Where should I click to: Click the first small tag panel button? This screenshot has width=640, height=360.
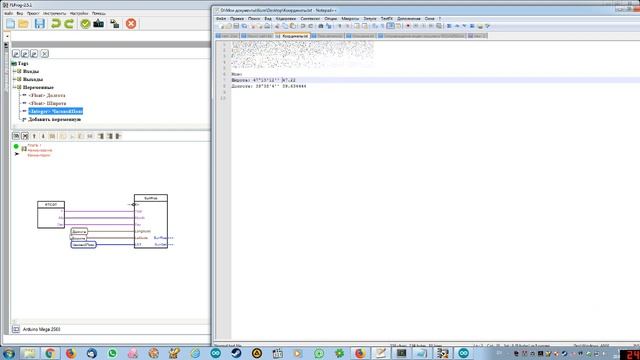[16, 53]
